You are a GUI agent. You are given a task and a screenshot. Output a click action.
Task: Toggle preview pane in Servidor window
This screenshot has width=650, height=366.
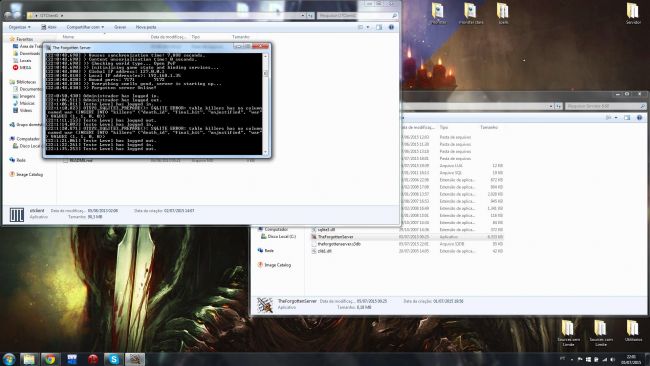point(627,118)
